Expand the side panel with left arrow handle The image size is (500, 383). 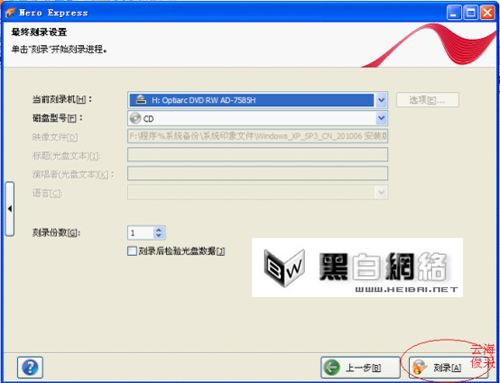pyautogui.click(x=10, y=209)
